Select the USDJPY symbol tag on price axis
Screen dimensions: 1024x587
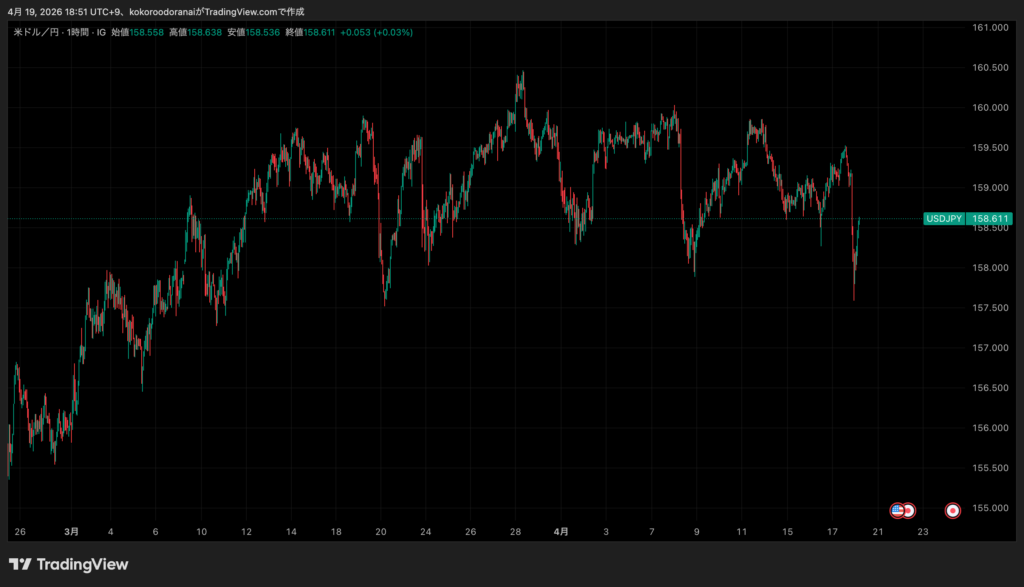tap(944, 218)
